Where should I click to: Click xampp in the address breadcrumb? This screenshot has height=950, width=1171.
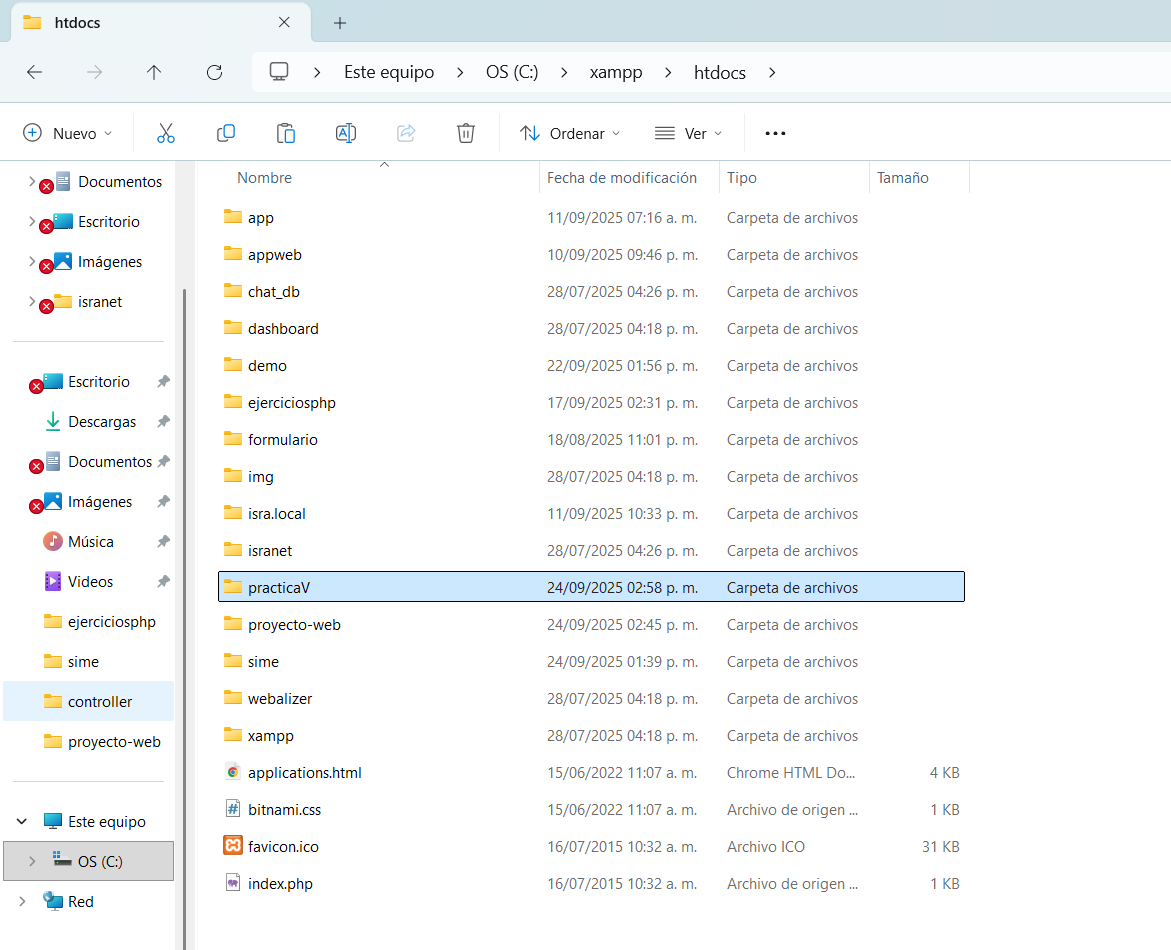616,72
